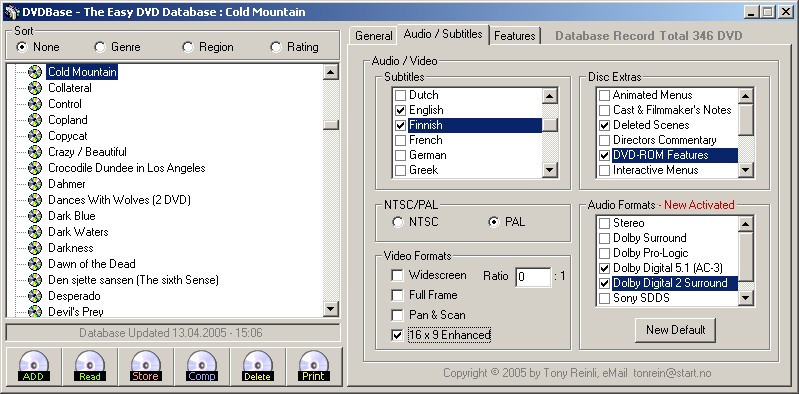The height and width of the screenshot is (394, 799).
Task: Click disc icon beside Desperado
Action: (x=35, y=296)
